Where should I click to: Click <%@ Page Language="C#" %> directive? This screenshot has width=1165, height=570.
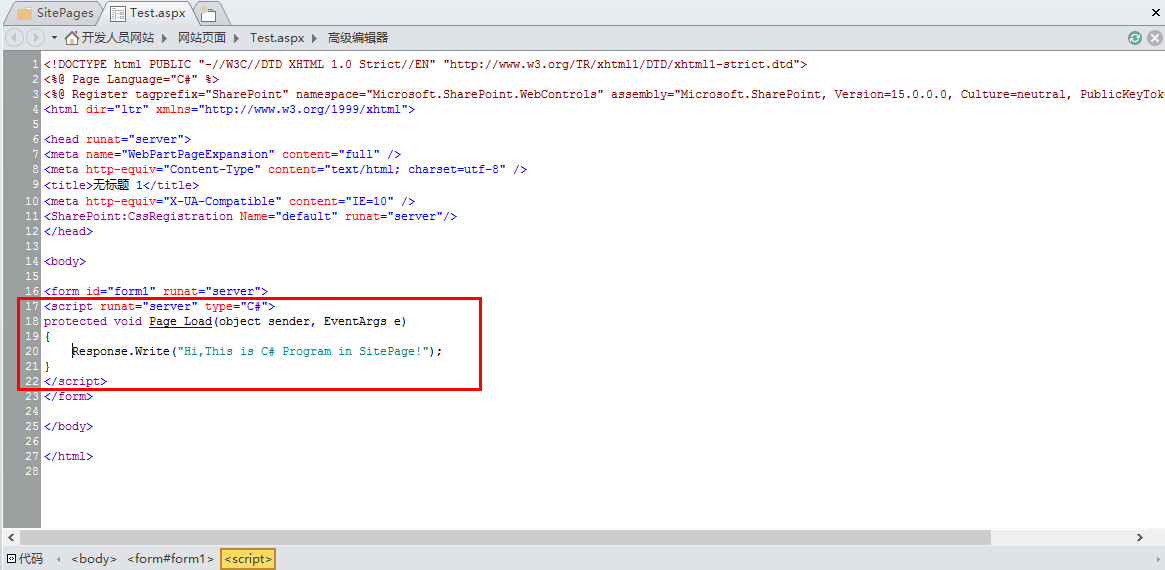(132, 80)
